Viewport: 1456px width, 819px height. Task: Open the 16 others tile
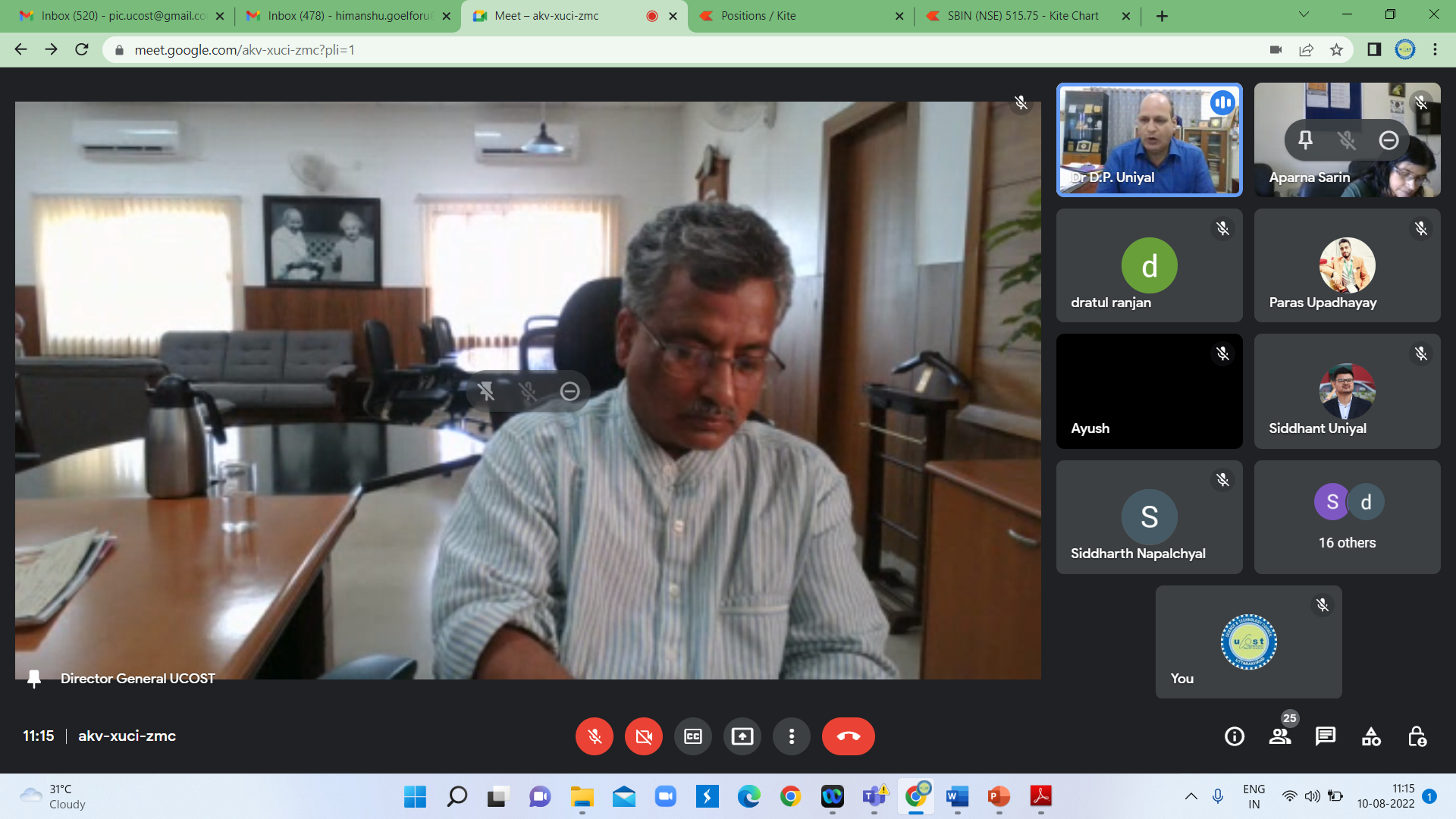coord(1347,517)
